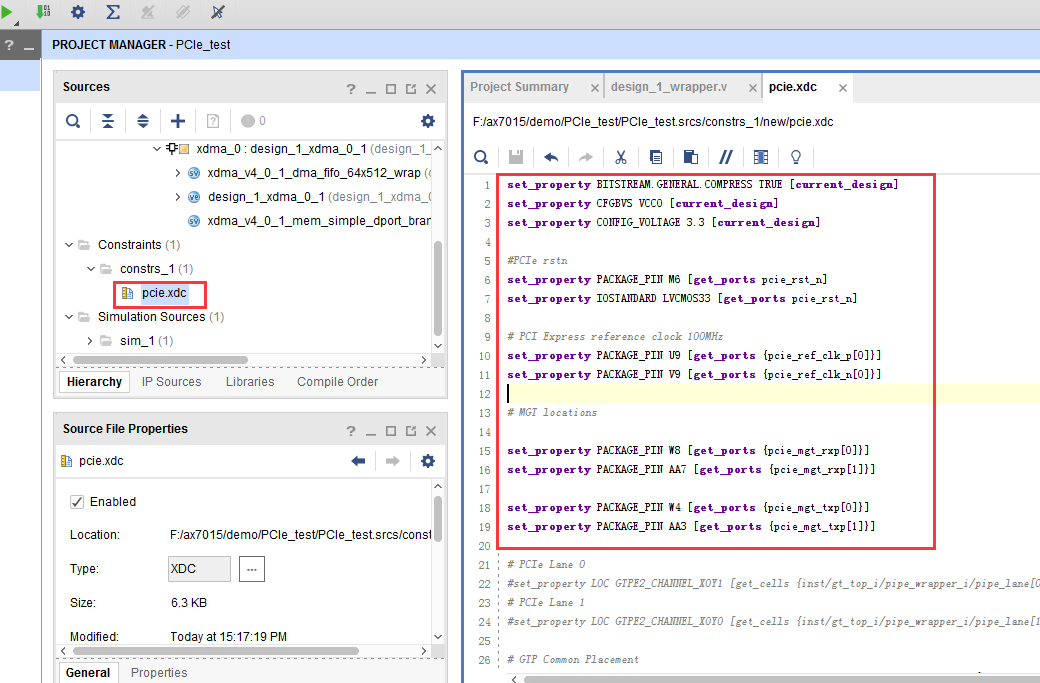Viewport: 1040px width, 683px height.
Task: Switch to design_1_wrapper.v tab
Action: pos(669,87)
